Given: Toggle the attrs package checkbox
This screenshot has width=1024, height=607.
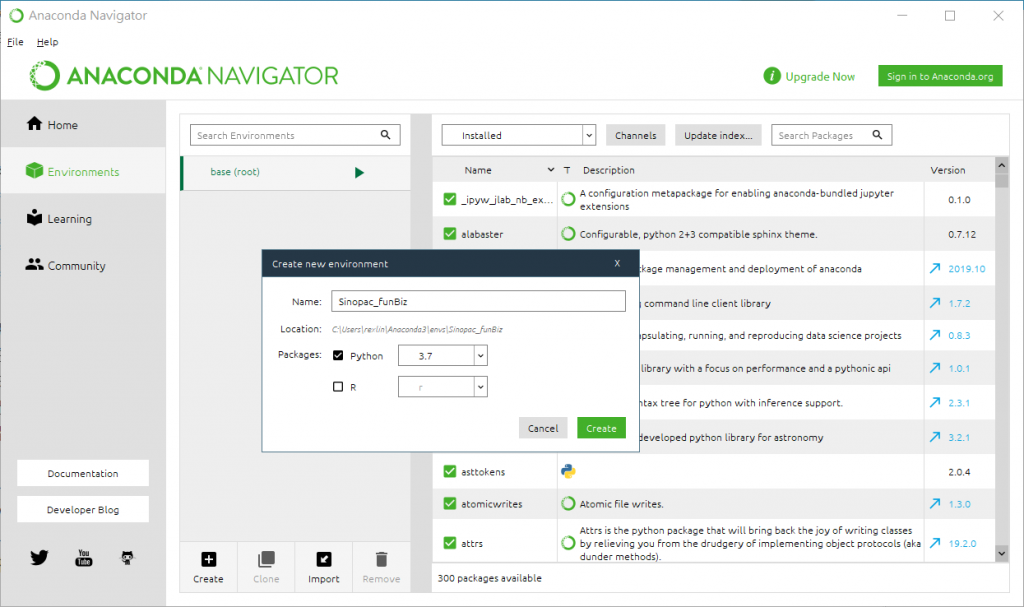Looking at the screenshot, I should click(x=449, y=543).
